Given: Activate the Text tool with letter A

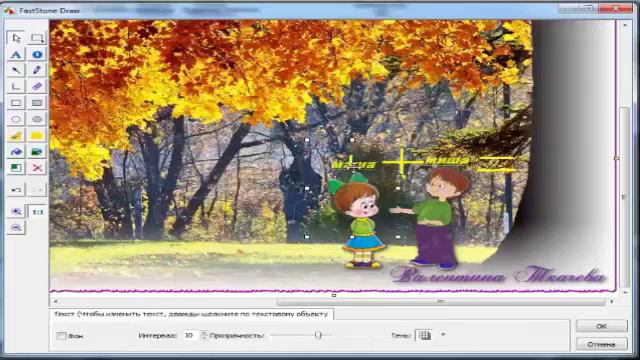Looking at the screenshot, I should tap(16, 54).
